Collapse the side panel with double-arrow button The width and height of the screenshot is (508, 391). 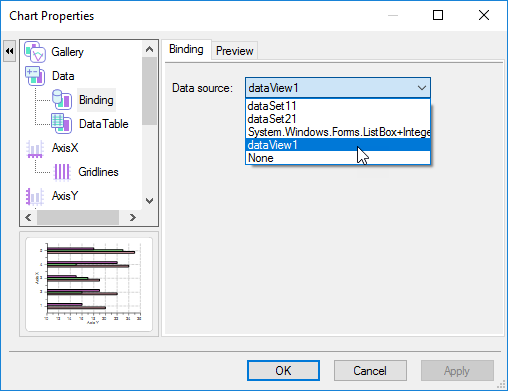[x=9, y=51]
